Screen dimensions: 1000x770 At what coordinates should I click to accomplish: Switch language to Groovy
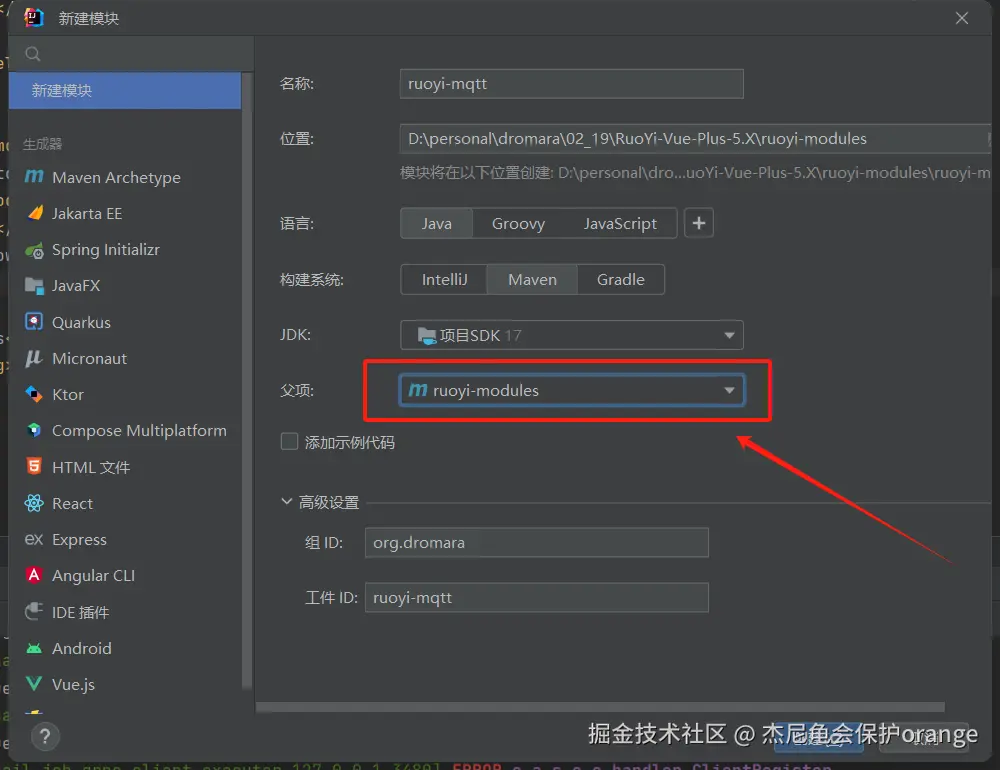point(518,223)
